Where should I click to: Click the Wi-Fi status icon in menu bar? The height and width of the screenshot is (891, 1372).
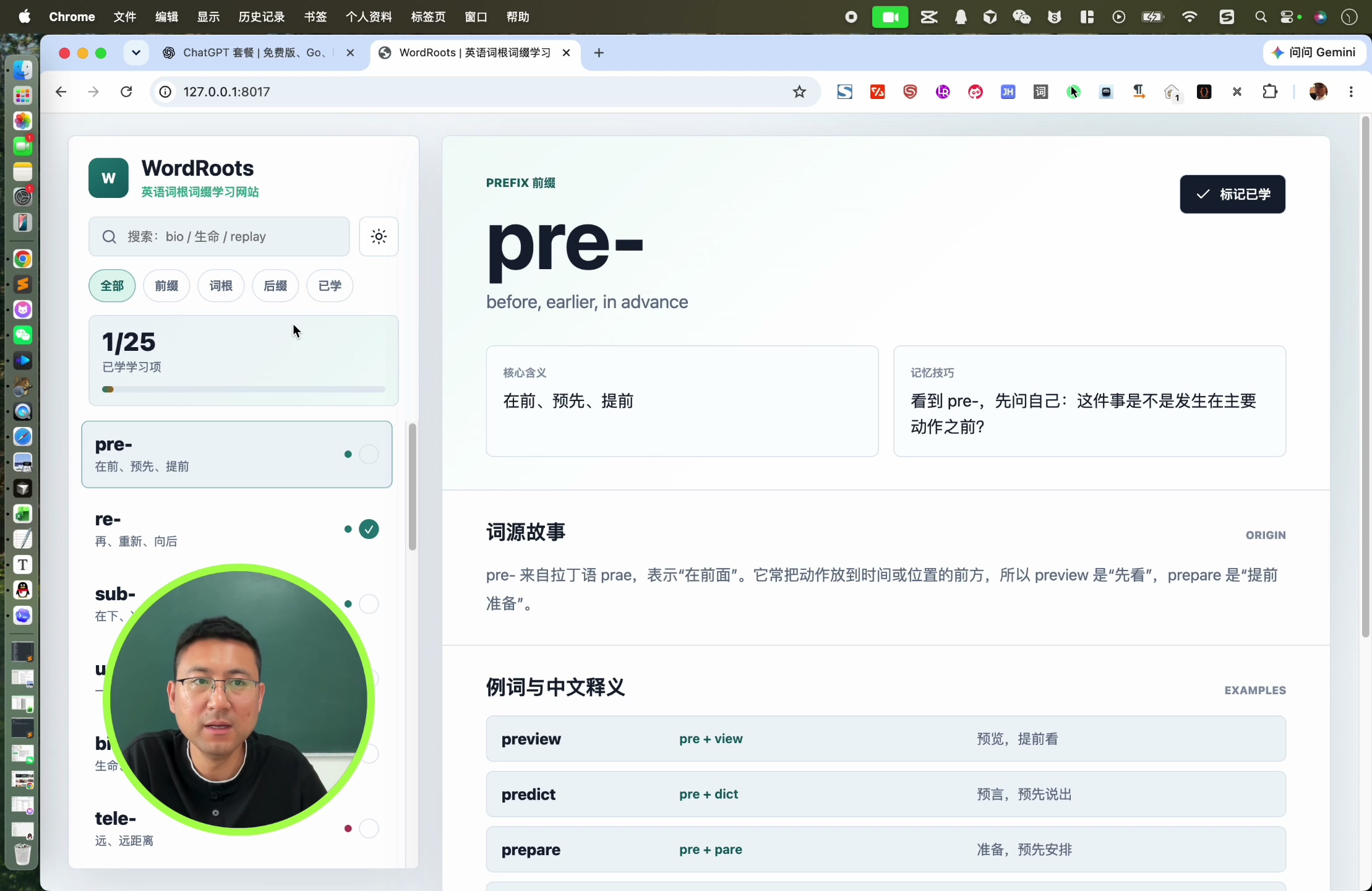click(x=1189, y=17)
